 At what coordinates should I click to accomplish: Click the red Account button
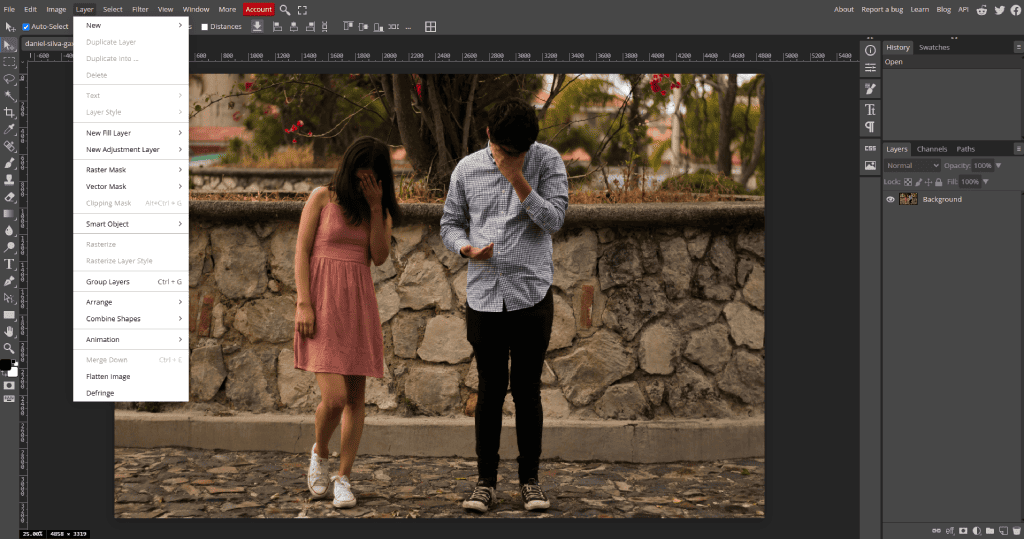point(258,9)
